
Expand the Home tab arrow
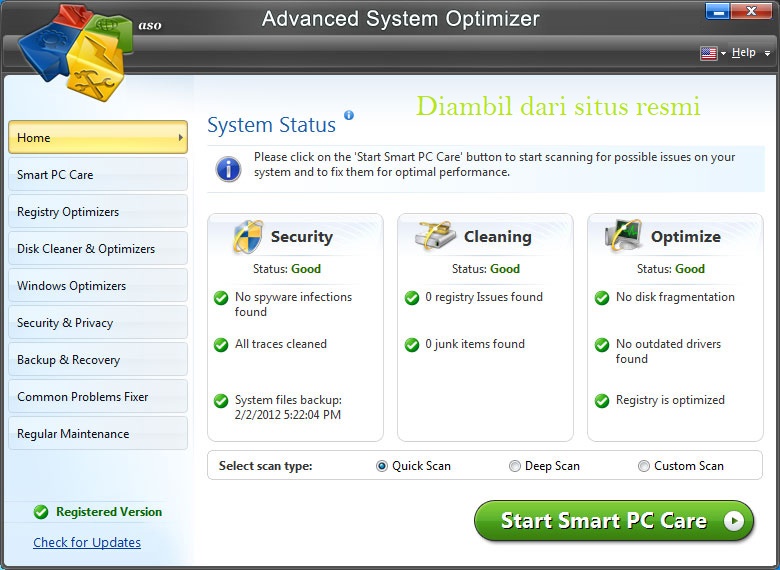pyautogui.click(x=181, y=137)
